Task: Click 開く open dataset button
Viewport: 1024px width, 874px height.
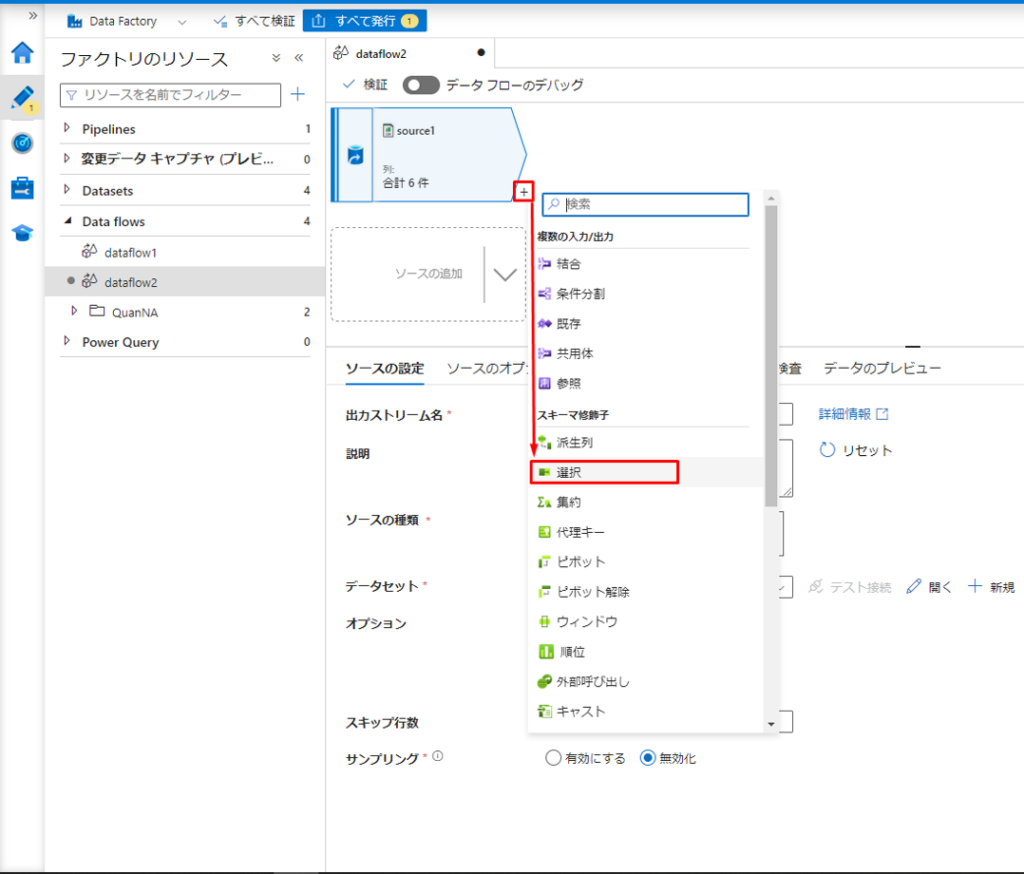Action: pyautogui.click(x=929, y=587)
